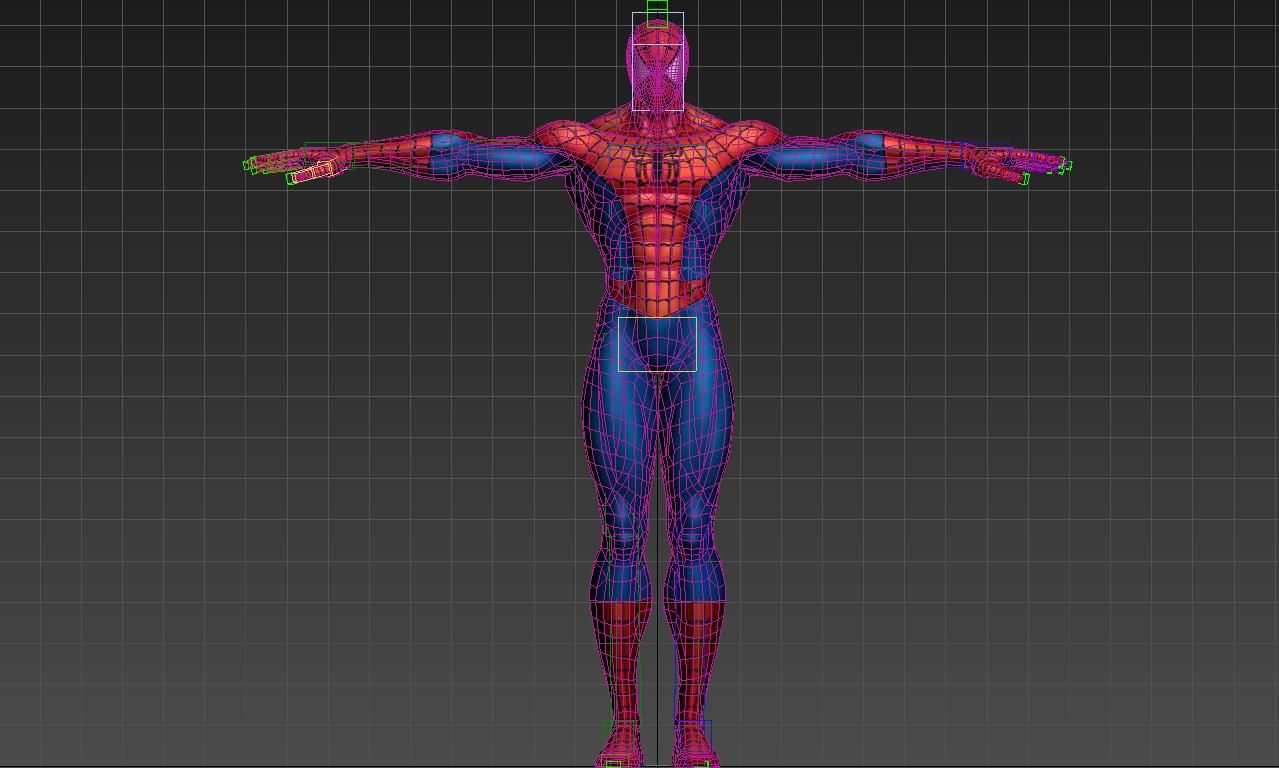This screenshot has height=768, width=1279.
Task: Click the green thumb-tip box on right-side hand
Action: click(1024, 180)
